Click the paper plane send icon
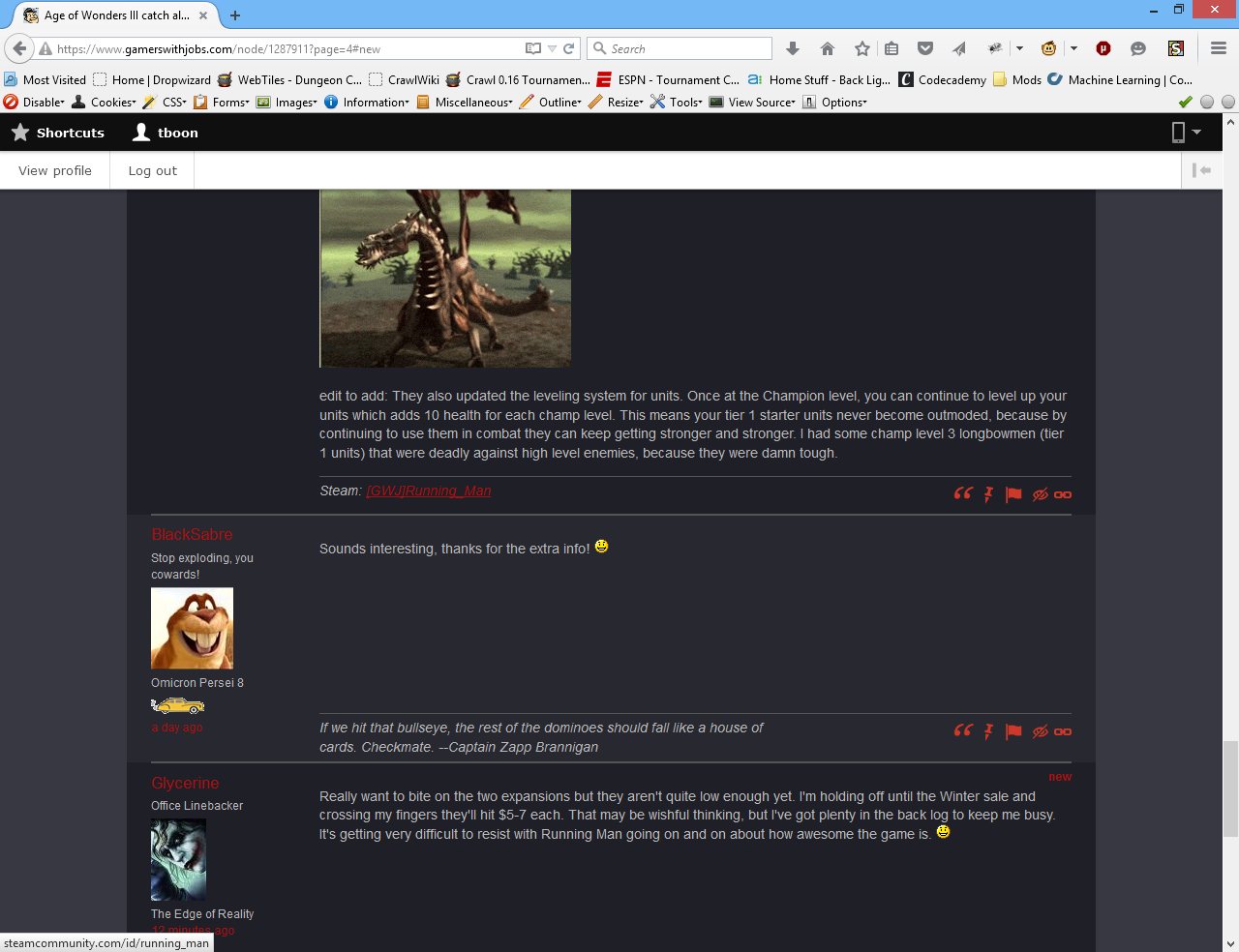Image resolution: width=1239 pixels, height=952 pixels. point(959,48)
